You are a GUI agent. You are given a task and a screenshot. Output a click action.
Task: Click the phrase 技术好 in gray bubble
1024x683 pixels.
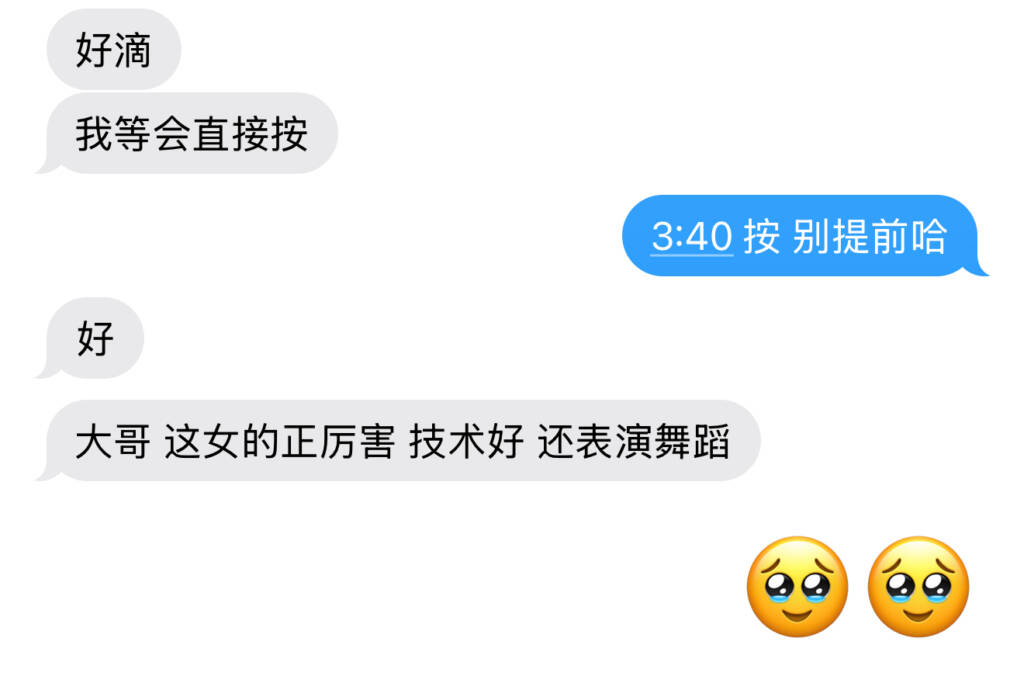coord(466,441)
